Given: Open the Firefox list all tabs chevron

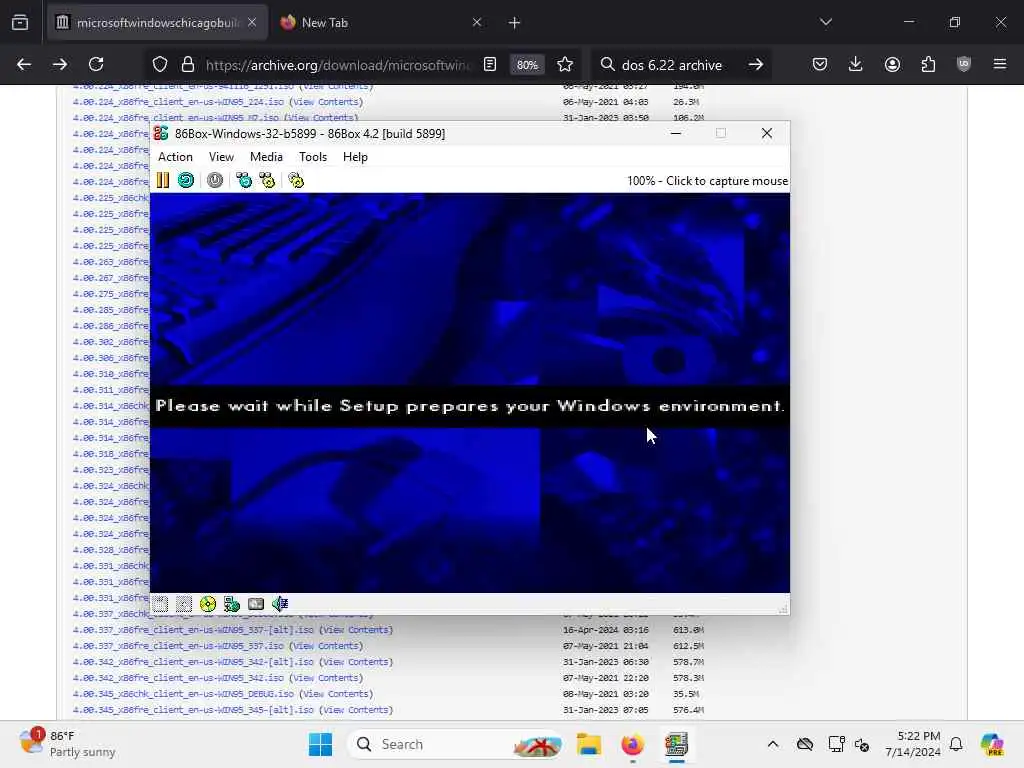Looking at the screenshot, I should [825, 22].
